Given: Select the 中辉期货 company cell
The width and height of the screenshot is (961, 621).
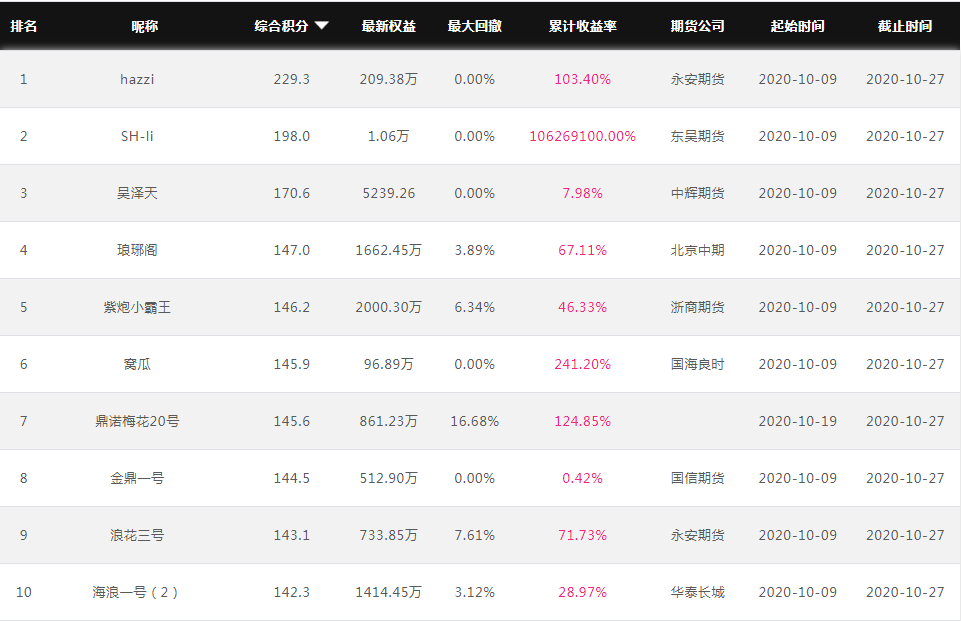Looking at the screenshot, I should click(697, 193).
